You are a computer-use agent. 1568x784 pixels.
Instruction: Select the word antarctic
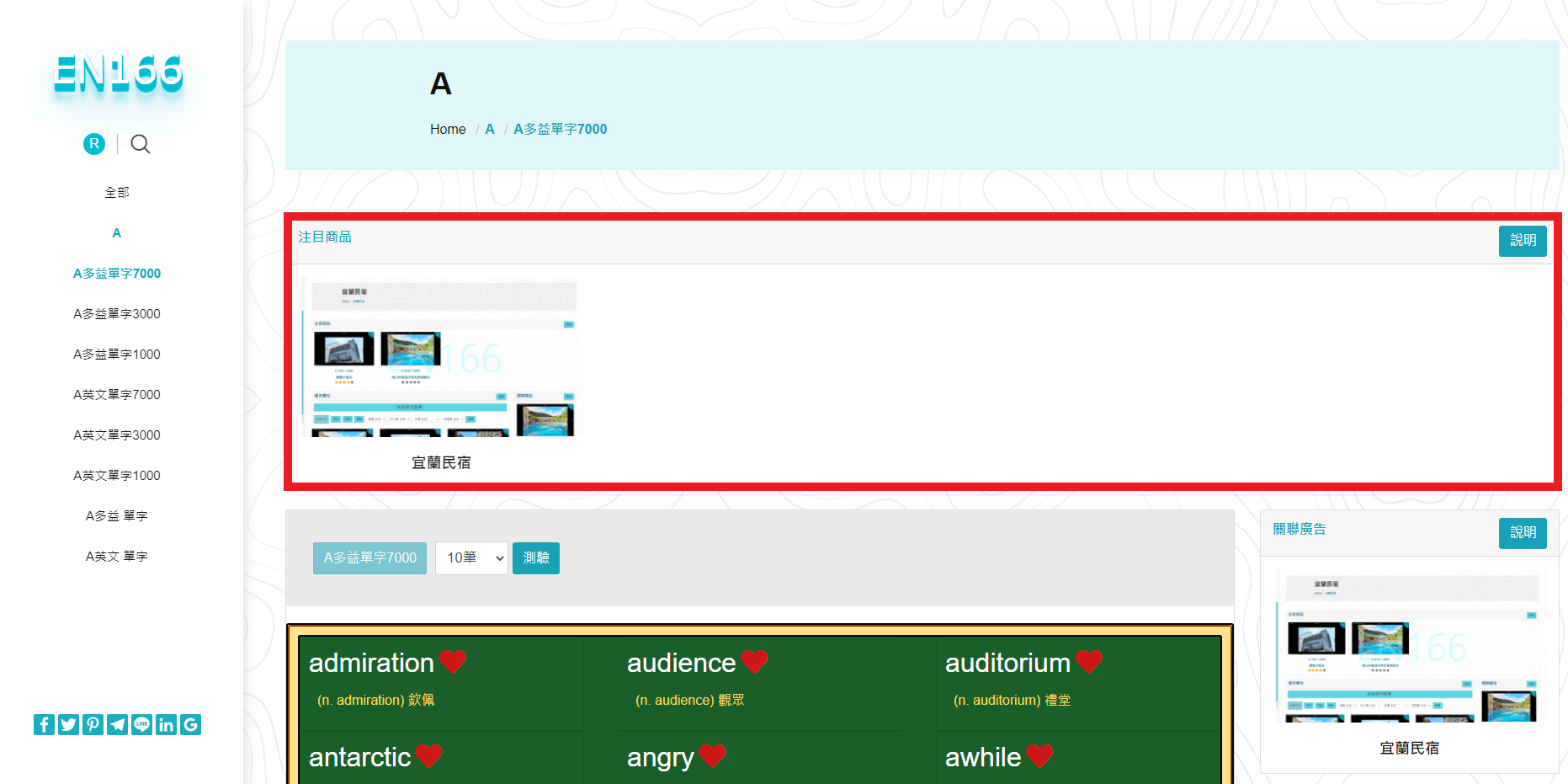pyautogui.click(x=359, y=757)
